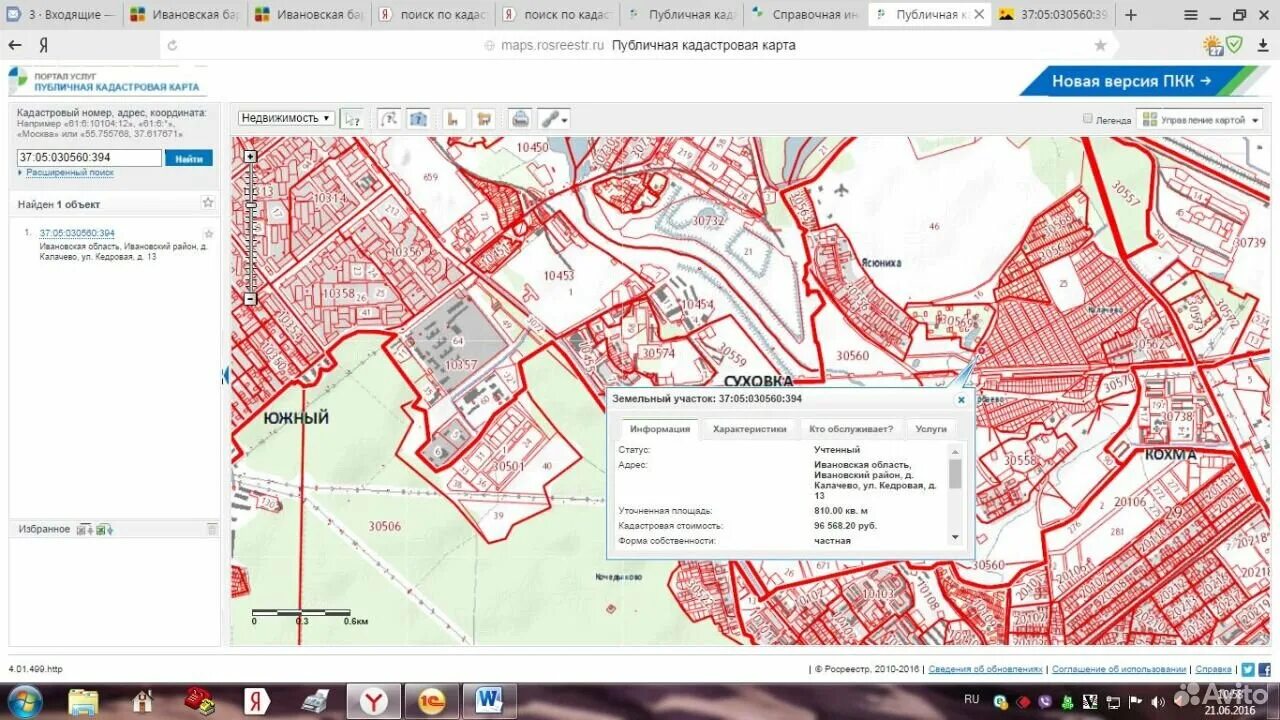Go back with browser back arrow
The image size is (1280, 720).
coord(15,45)
